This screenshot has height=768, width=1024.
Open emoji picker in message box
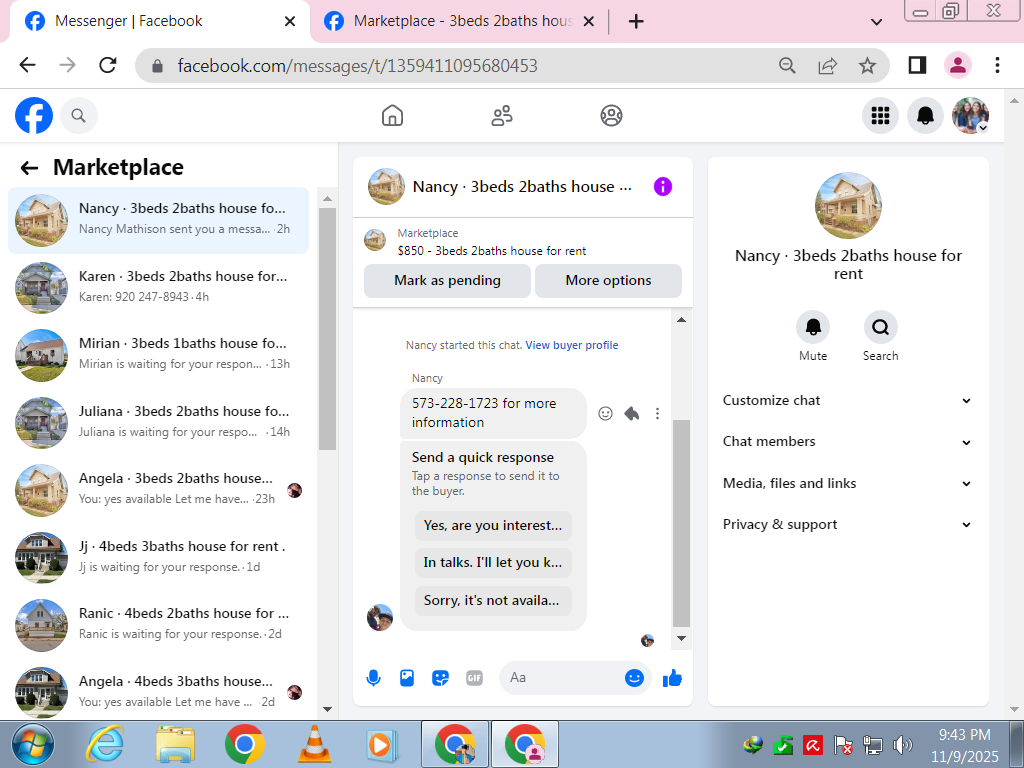pyautogui.click(x=634, y=678)
